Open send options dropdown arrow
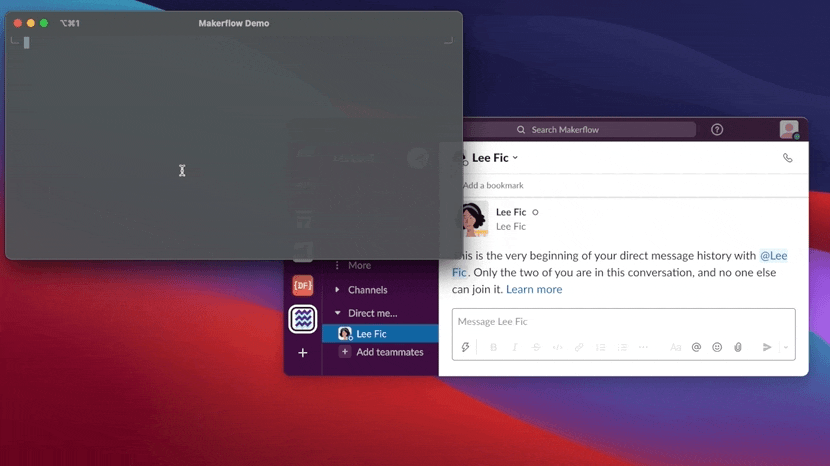Image resolution: width=830 pixels, height=466 pixels. coord(786,347)
